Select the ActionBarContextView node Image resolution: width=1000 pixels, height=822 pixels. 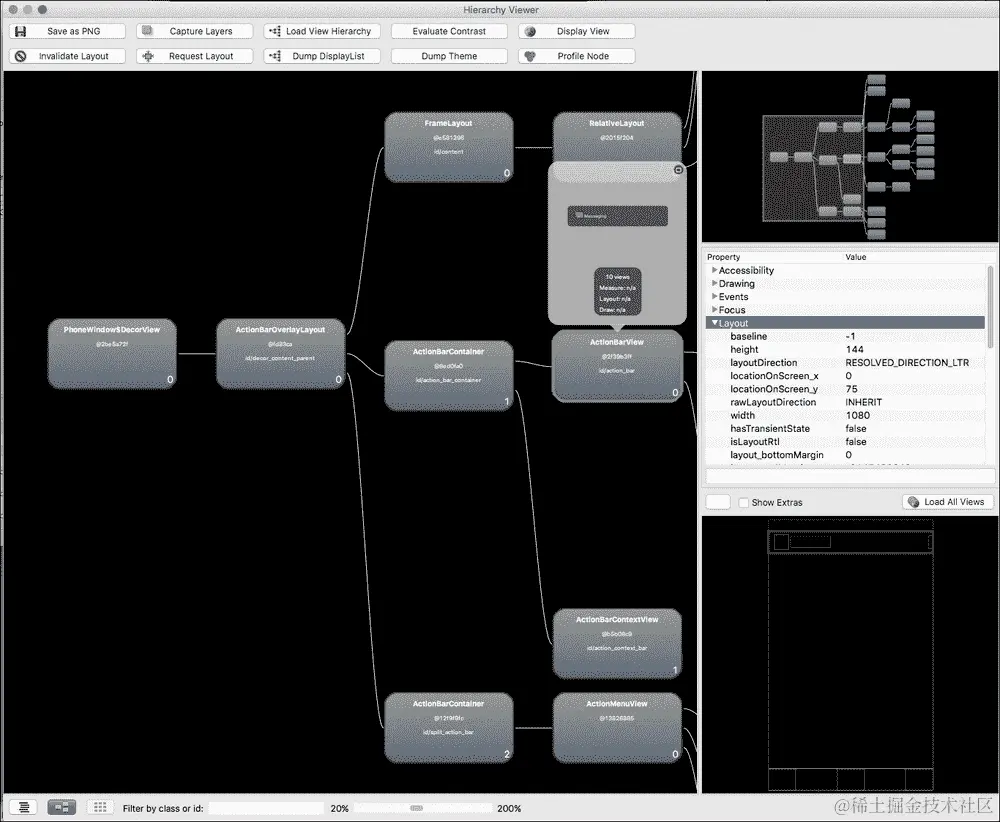[617, 643]
